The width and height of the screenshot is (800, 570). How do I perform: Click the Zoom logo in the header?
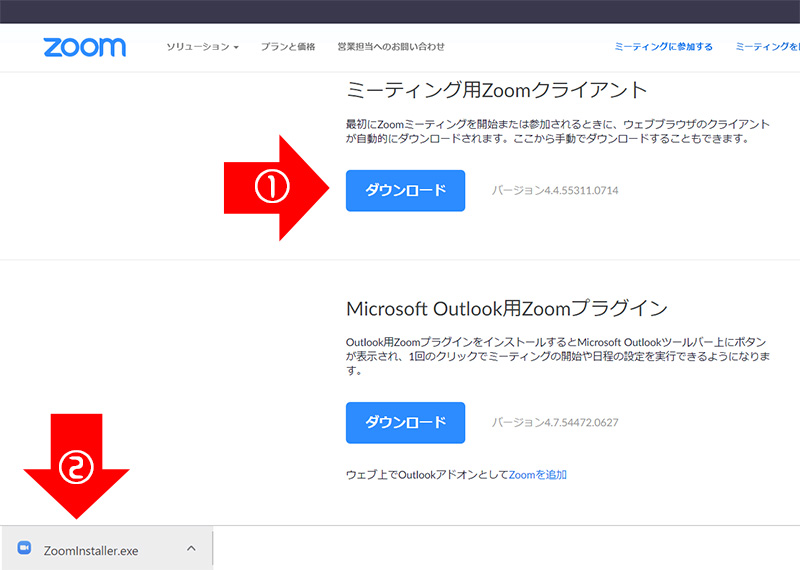[85, 47]
